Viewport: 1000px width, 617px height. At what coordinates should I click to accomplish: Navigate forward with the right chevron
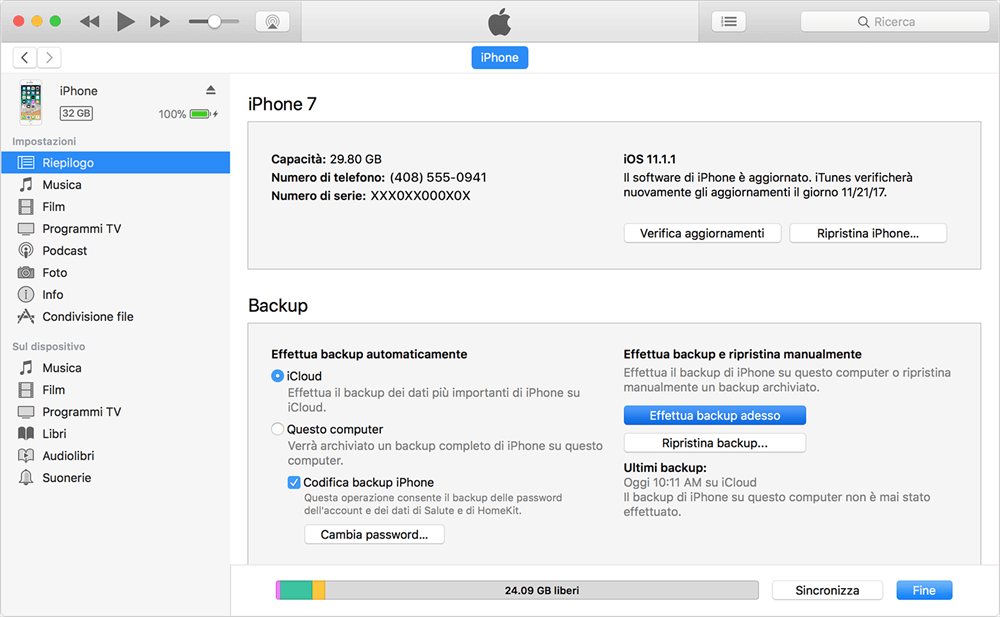(48, 58)
